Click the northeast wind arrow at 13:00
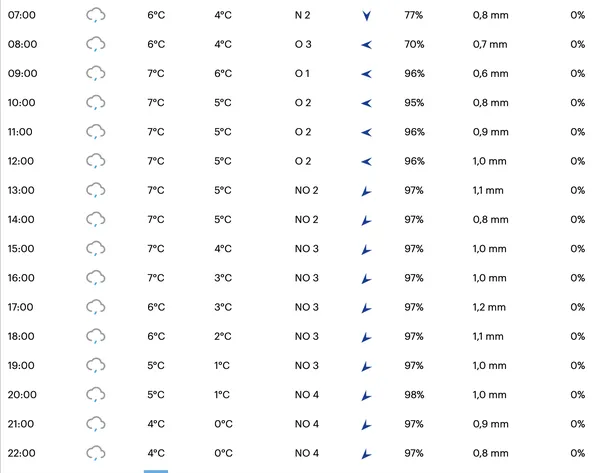The height and width of the screenshot is (473, 616). pos(366,191)
